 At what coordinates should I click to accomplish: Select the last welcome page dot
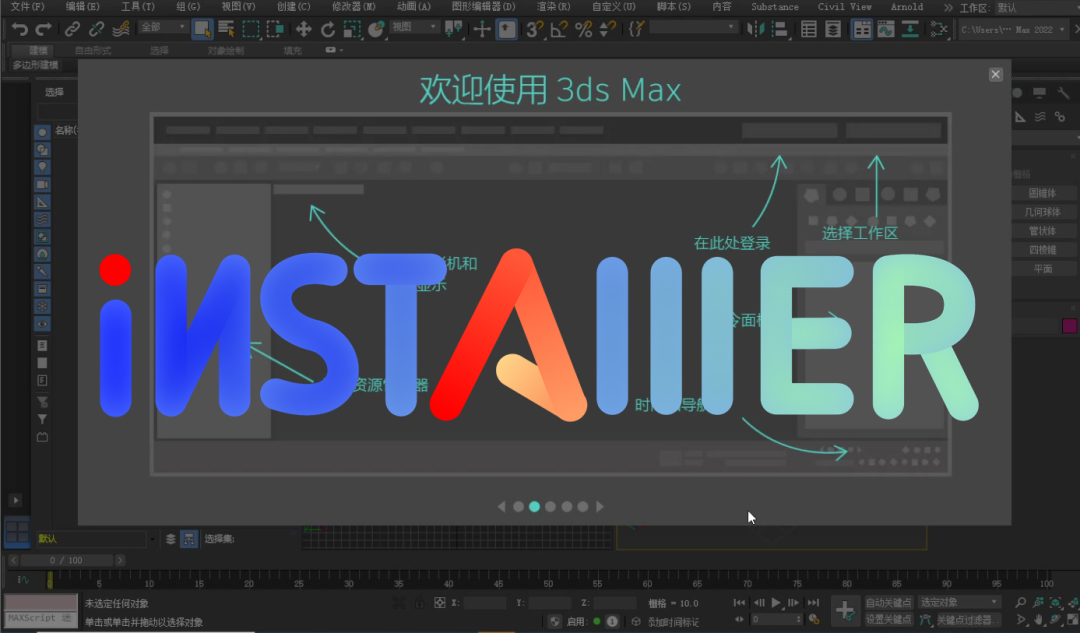[x=583, y=507]
